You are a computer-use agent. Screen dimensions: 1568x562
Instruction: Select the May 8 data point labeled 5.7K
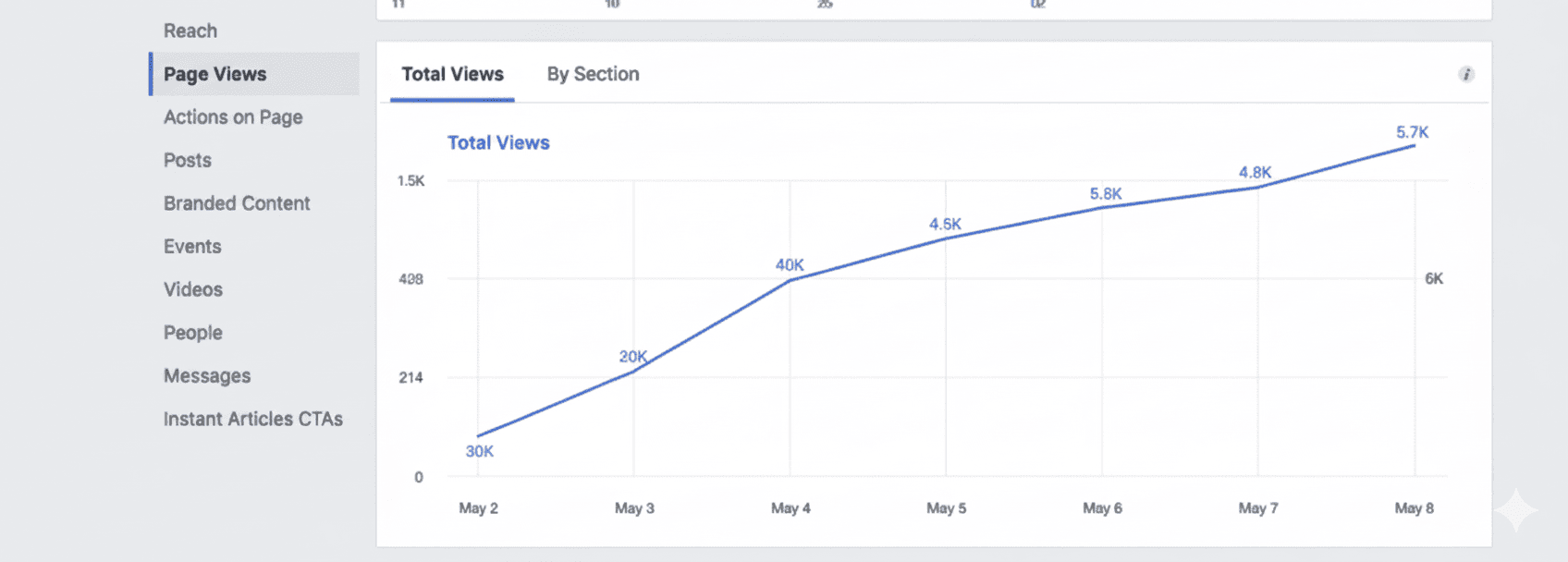coord(1415,145)
